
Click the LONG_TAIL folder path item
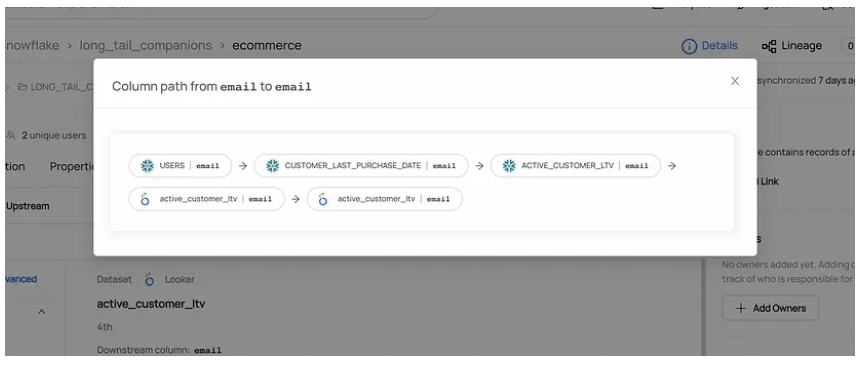click(x=56, y=87)
